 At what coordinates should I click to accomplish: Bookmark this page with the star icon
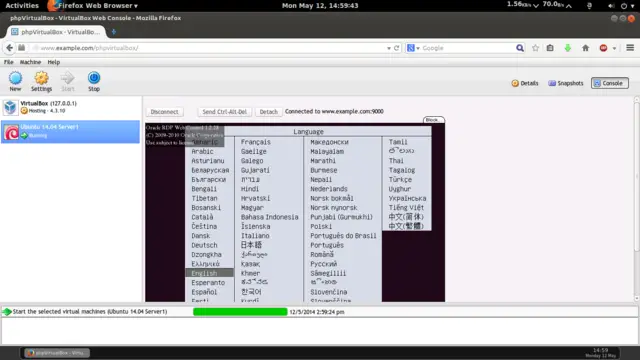(x=535, y=48)
